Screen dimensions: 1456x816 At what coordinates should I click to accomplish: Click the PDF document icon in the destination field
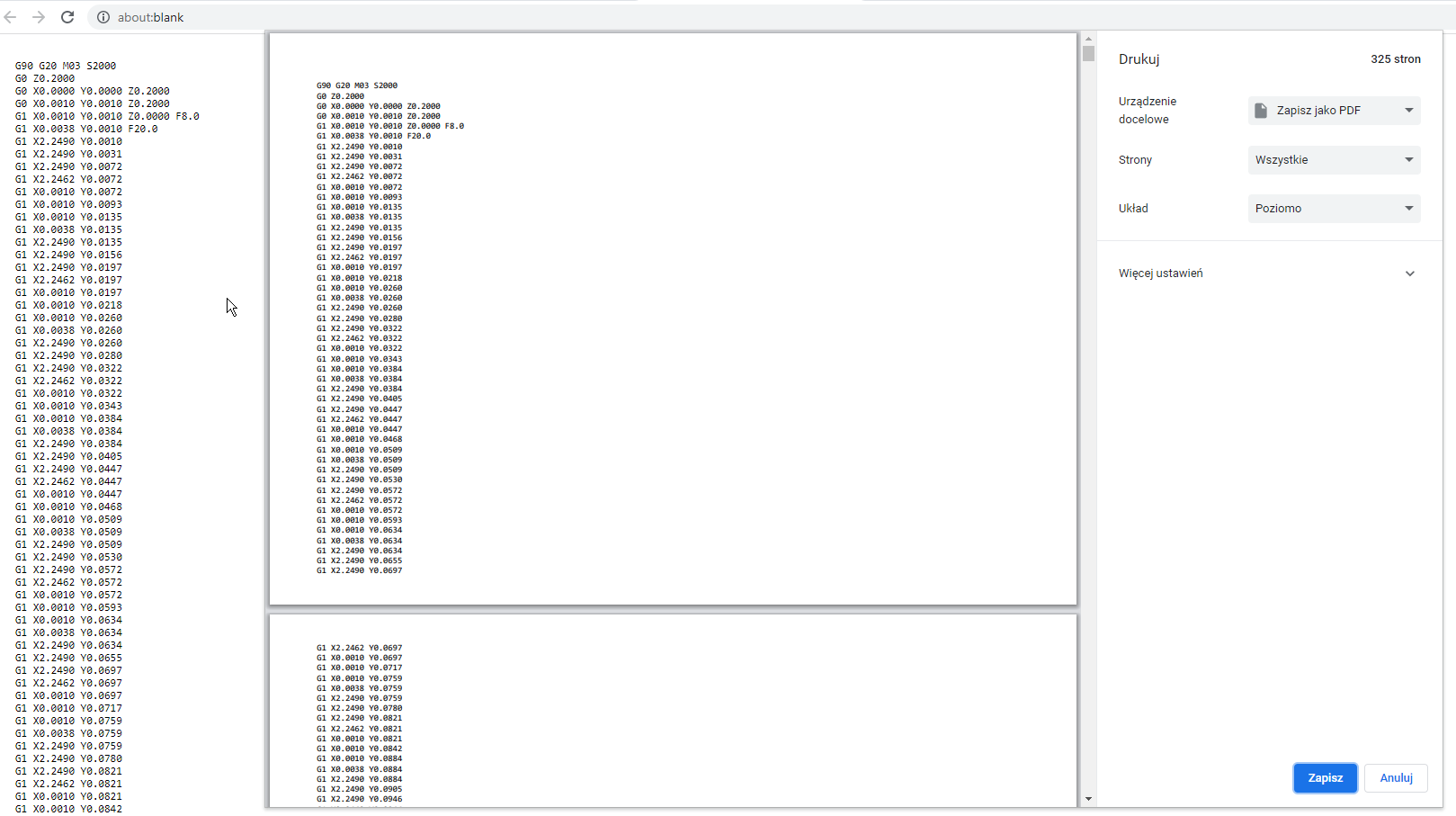(1261, 111)
